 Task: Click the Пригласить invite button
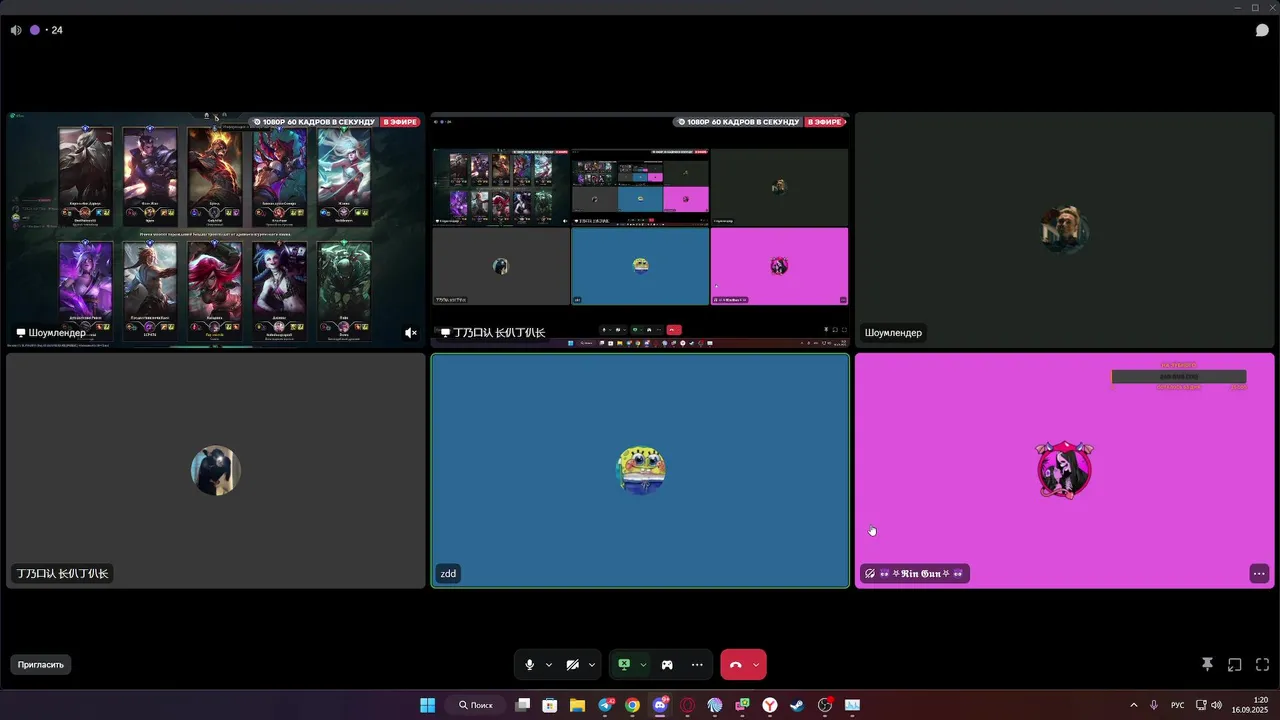click(41, 664)
